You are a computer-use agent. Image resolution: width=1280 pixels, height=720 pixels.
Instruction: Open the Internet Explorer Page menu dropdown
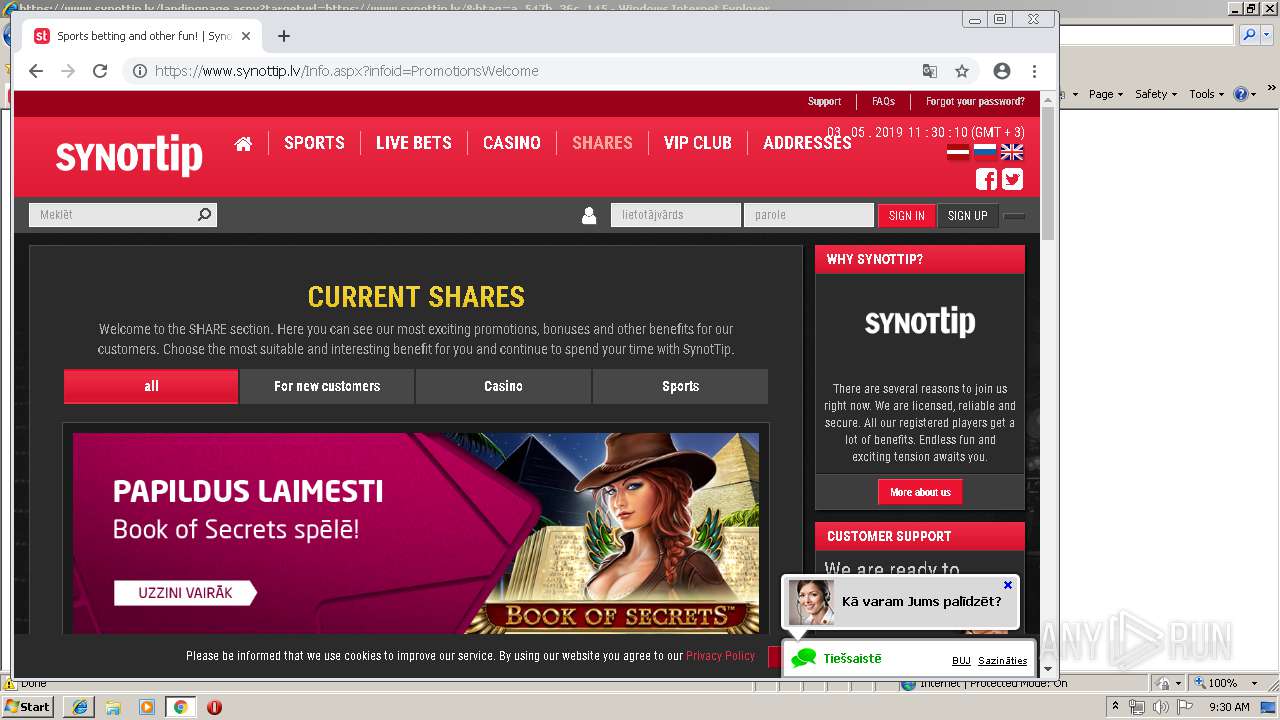1105,94
